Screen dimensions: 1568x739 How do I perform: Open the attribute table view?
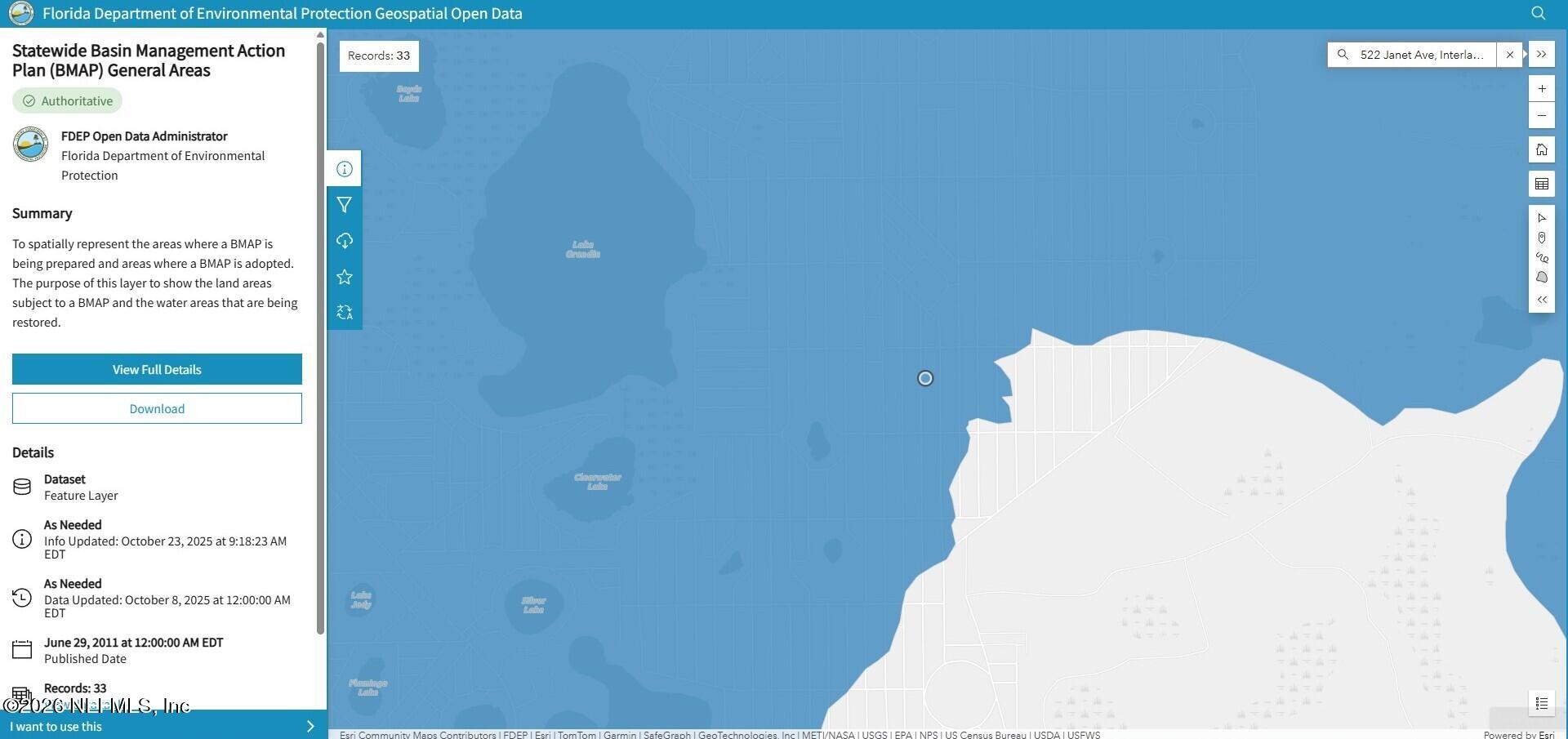click(x=1541, y=185)
